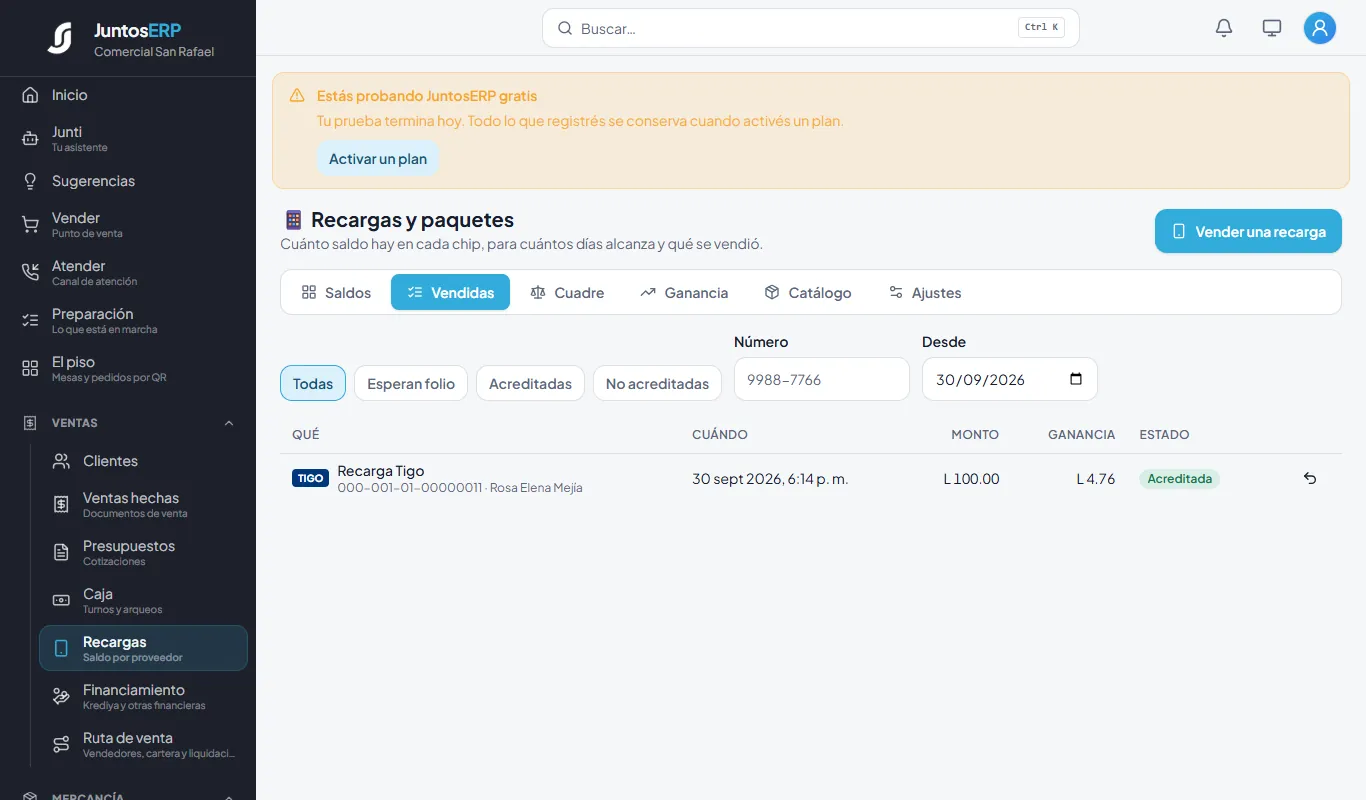Image resolution: width=1366 pixels, height=800 pixels.
Task: Filter by No acreditadas
Action: [657, 383]
